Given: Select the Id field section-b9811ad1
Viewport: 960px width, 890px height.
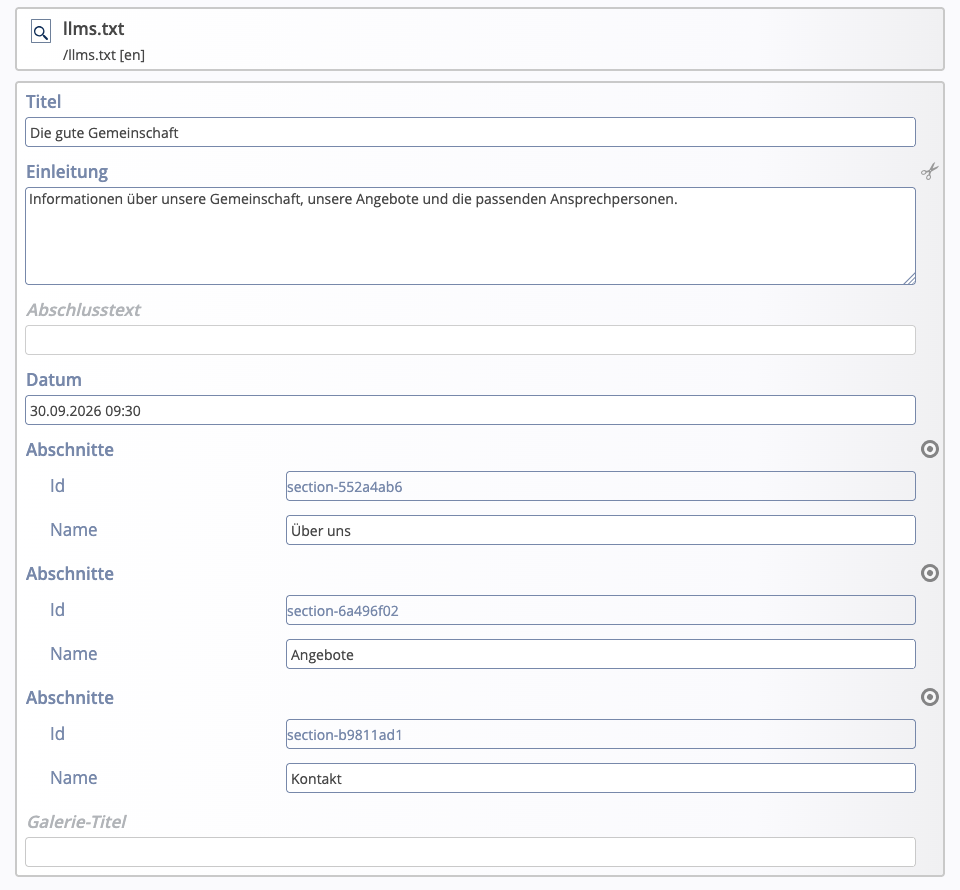Looking at the screenshot, I should tap(601, 734).
